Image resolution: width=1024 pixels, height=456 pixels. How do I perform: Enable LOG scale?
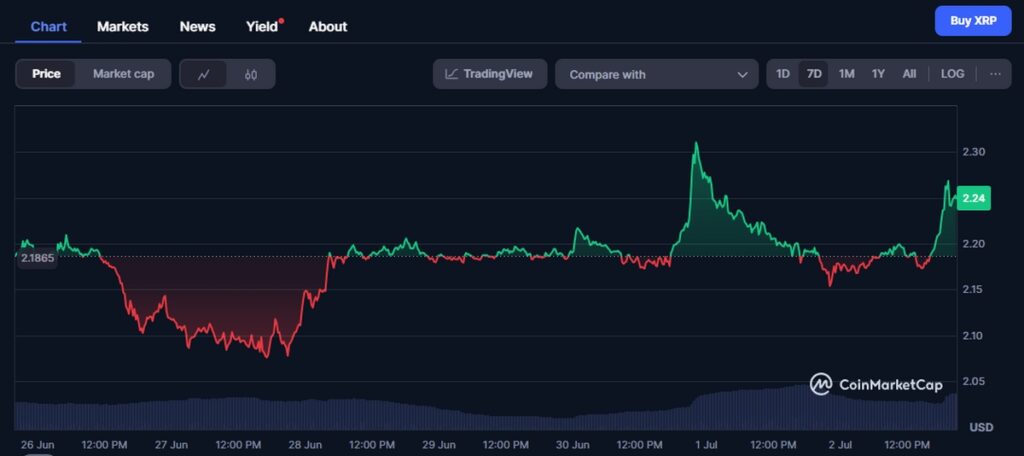click(952, 74)
